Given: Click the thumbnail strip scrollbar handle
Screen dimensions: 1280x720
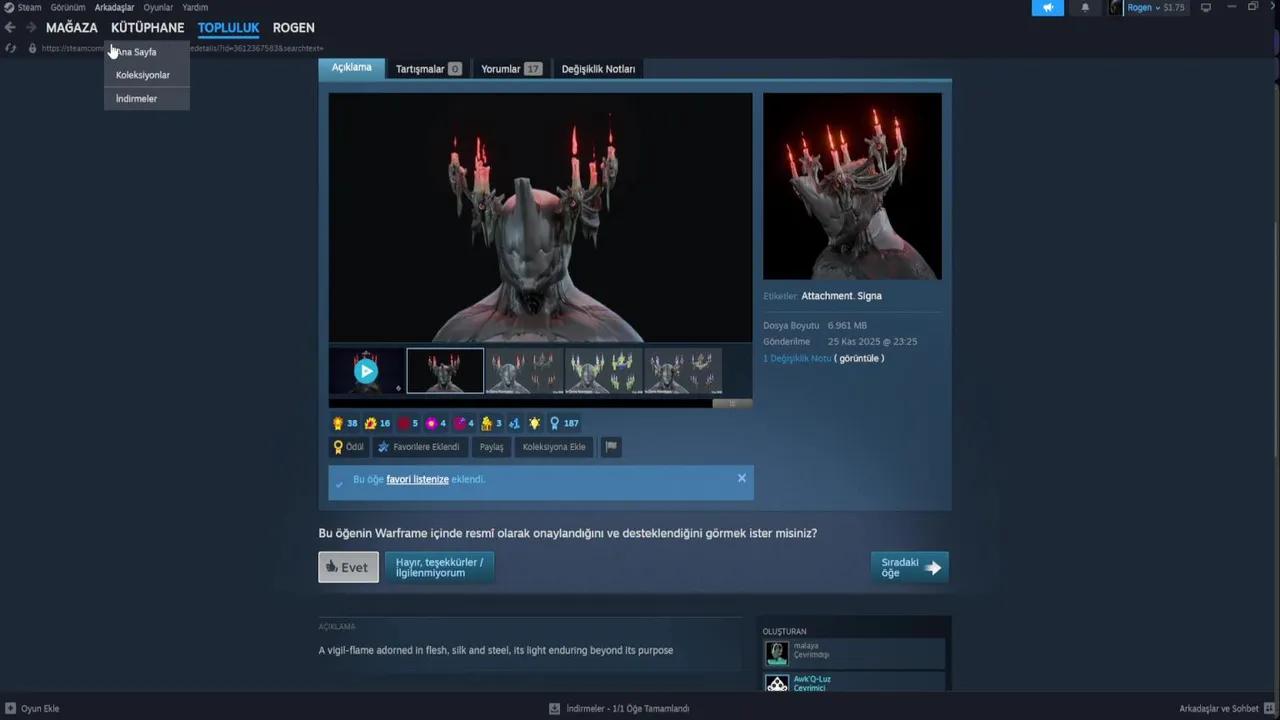Looking at the screenshot, I should pyautogui.click(x=732, y=404).
